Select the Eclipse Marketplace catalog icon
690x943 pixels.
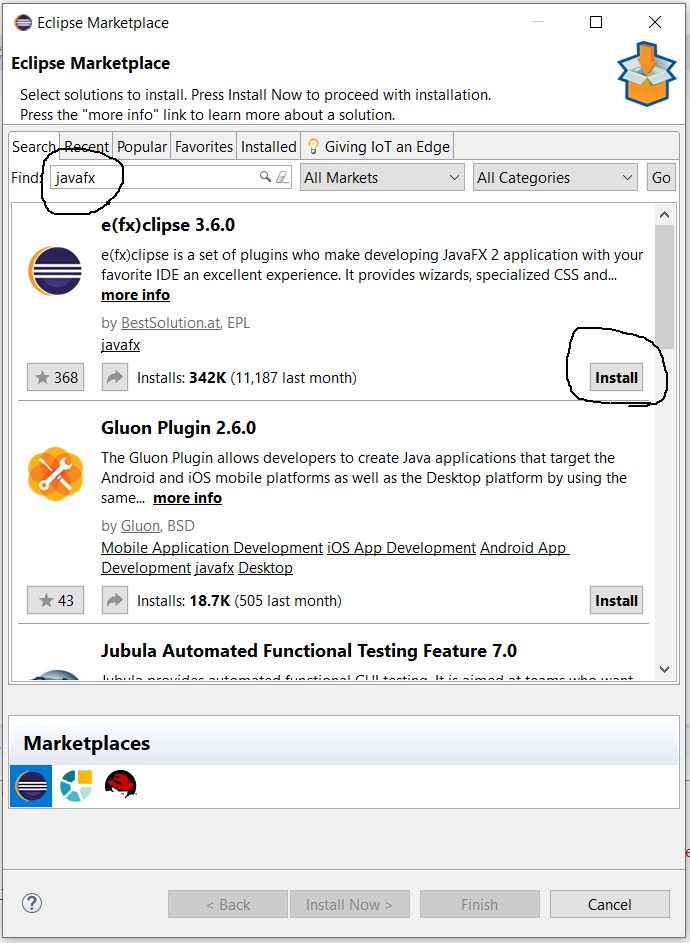pos(31,785)
